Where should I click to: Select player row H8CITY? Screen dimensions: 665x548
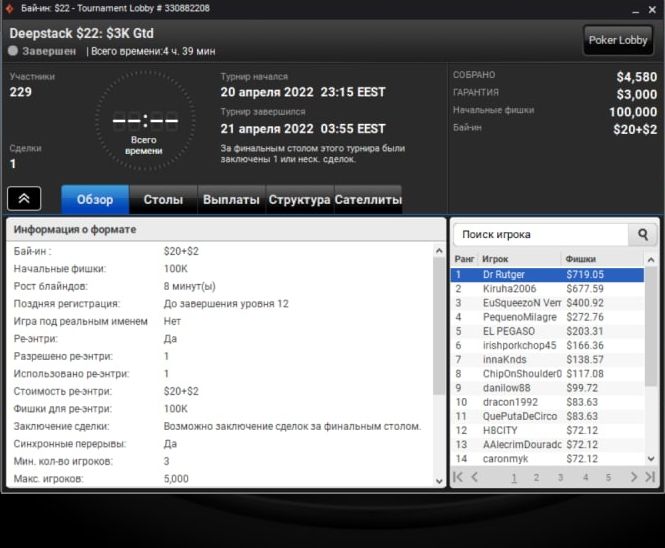tap(547, 431)
